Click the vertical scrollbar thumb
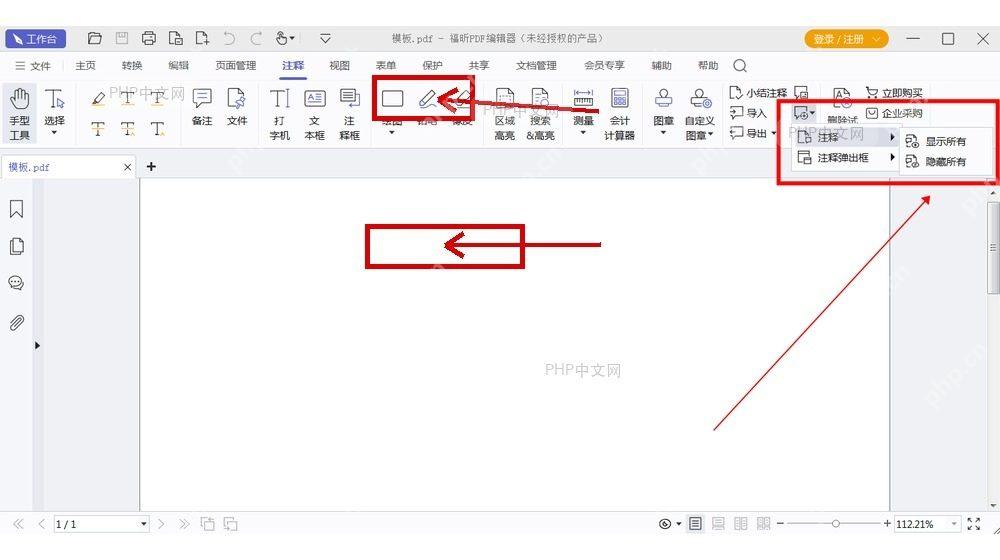The height and width of the screenshot is (560, 1000). [x=993, y=248]
